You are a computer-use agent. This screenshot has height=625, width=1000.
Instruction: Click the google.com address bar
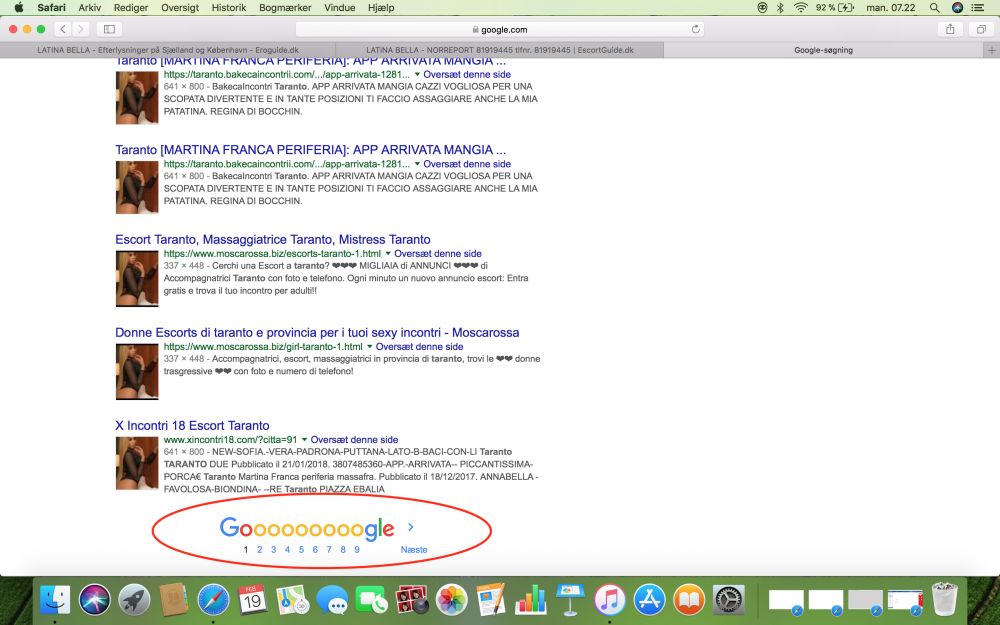500,29
